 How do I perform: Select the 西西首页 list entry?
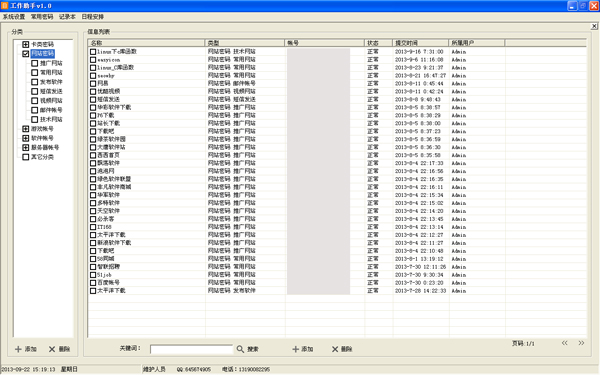(x=108, y=155)
